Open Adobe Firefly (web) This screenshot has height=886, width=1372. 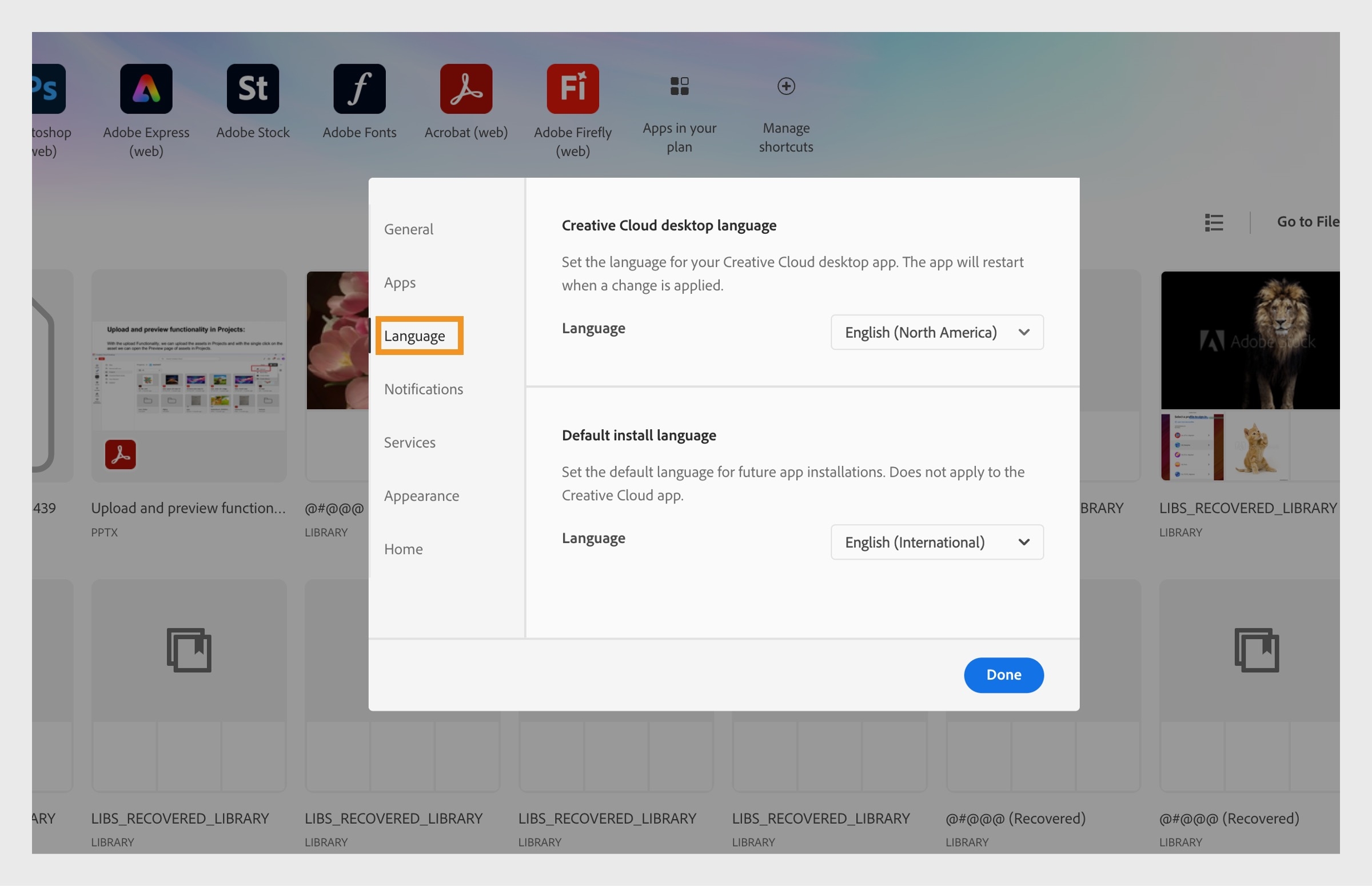click(572, 88)
